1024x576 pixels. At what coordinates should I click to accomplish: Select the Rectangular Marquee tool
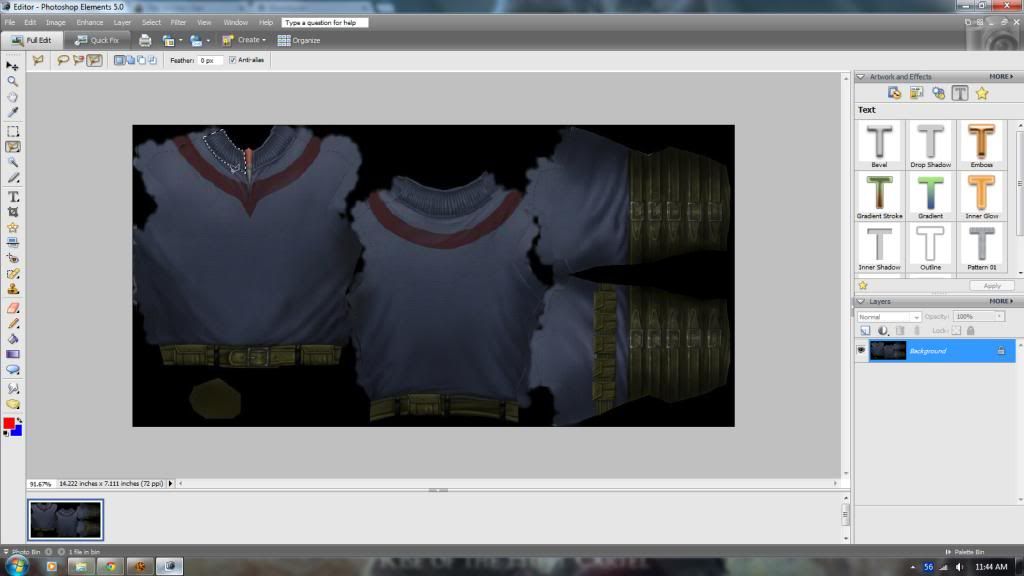(12, 131)
